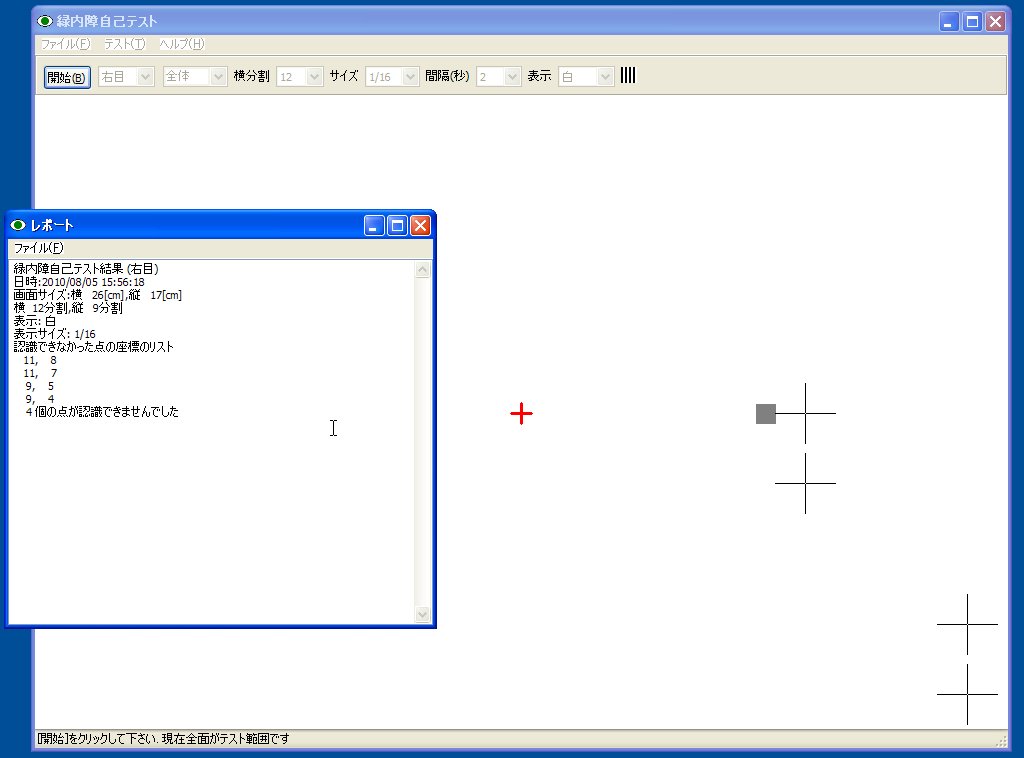Click the line 認識できなかった点の座標のリスト
The width and height of the screenshot is (1024, 758).
93,347
